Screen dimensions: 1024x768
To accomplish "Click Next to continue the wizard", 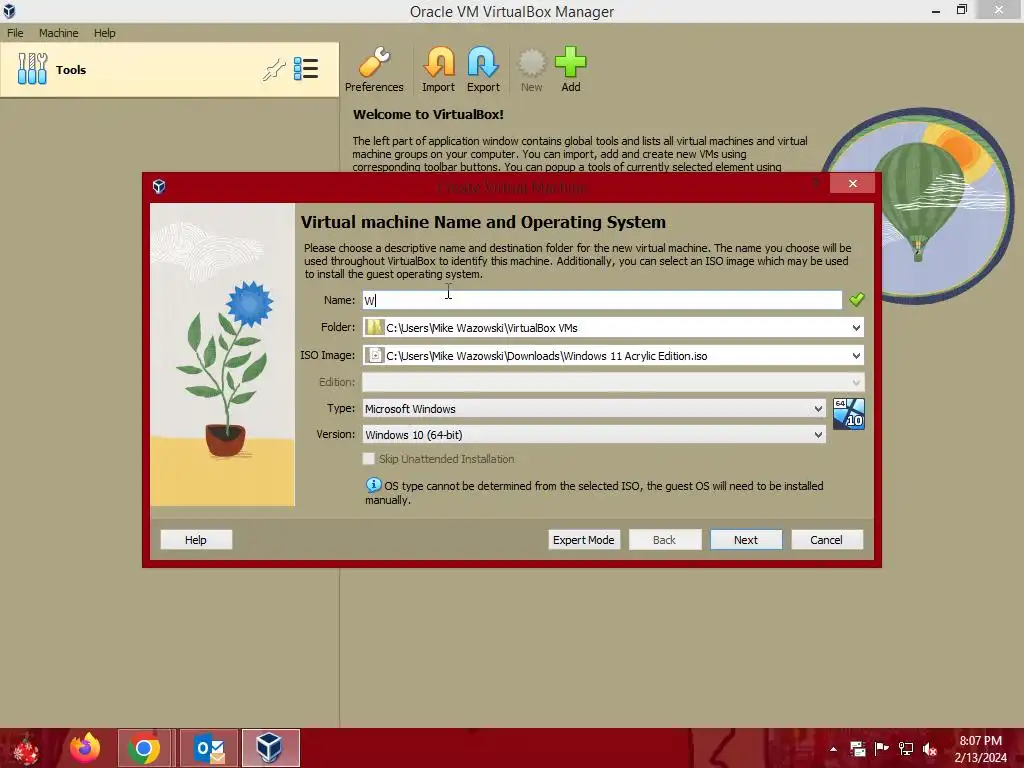I will (x=746, y=539).
